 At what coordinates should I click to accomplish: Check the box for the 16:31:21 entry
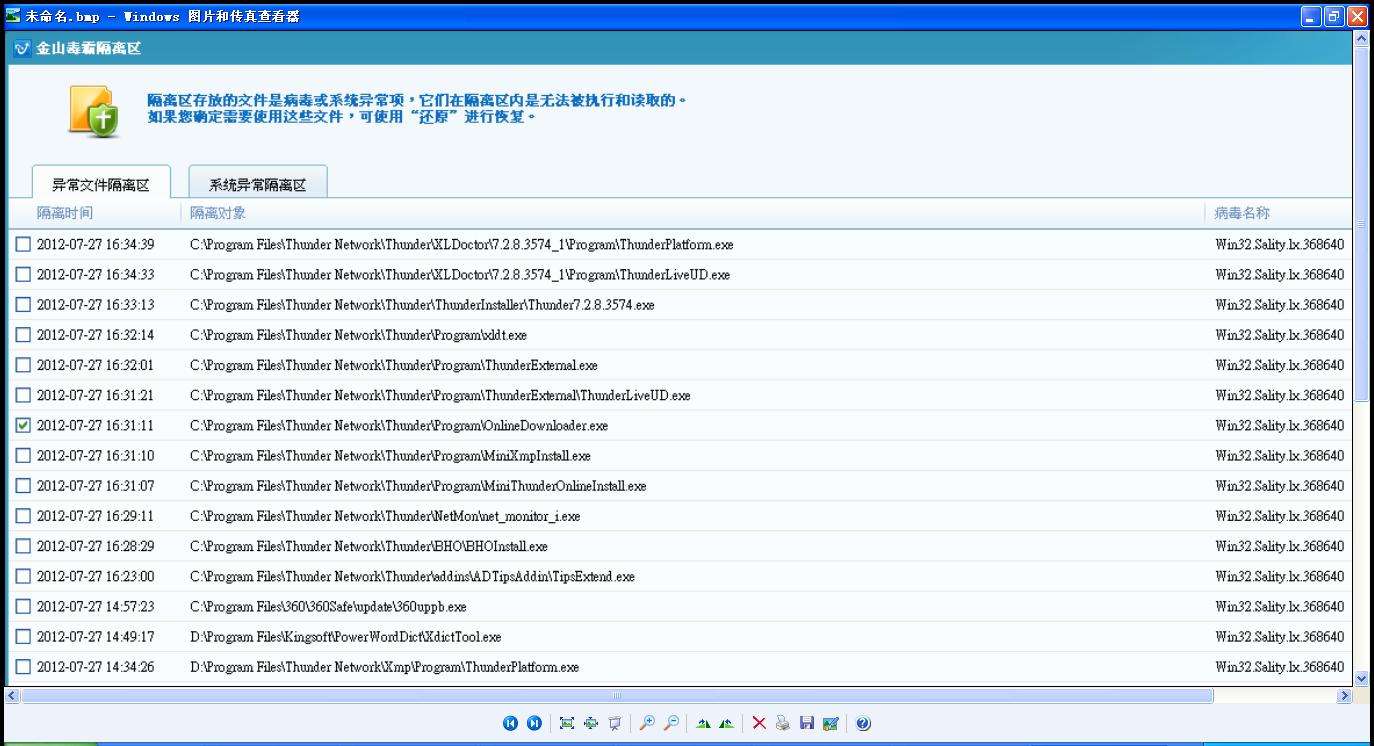point(23,395)
